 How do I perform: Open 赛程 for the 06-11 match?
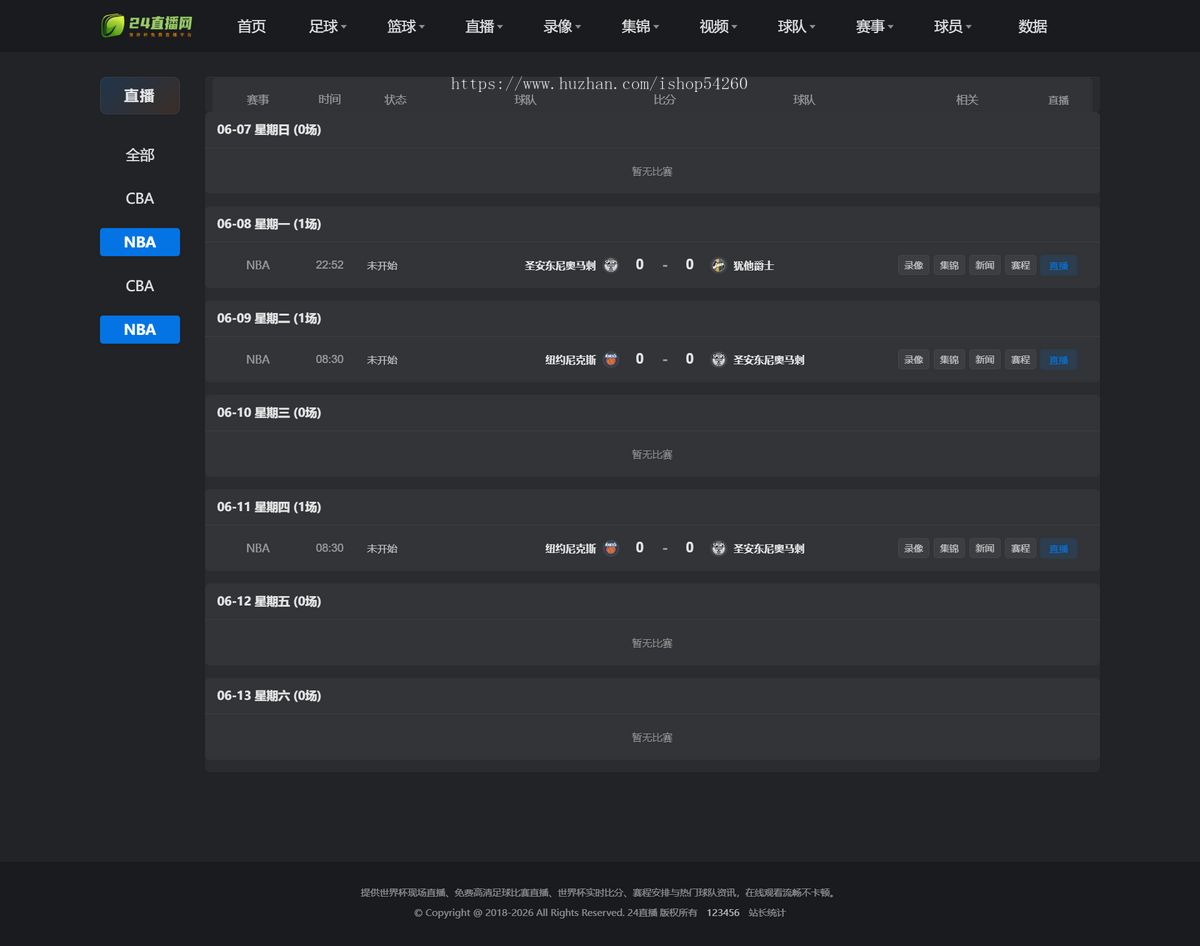pyautogui.click(x=1020, y=548)
